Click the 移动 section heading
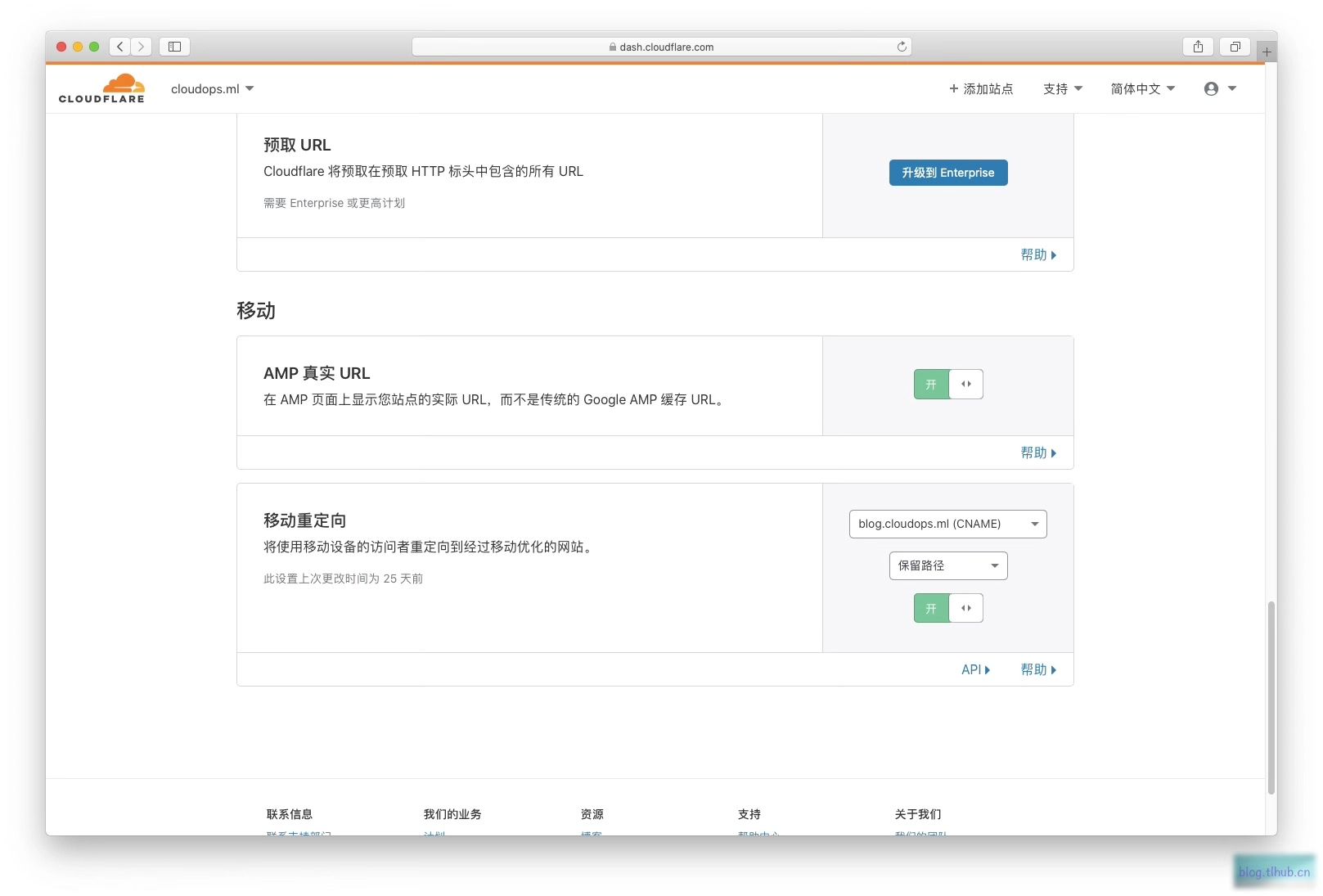This screenshot has width=1323, height=896. 256,311
